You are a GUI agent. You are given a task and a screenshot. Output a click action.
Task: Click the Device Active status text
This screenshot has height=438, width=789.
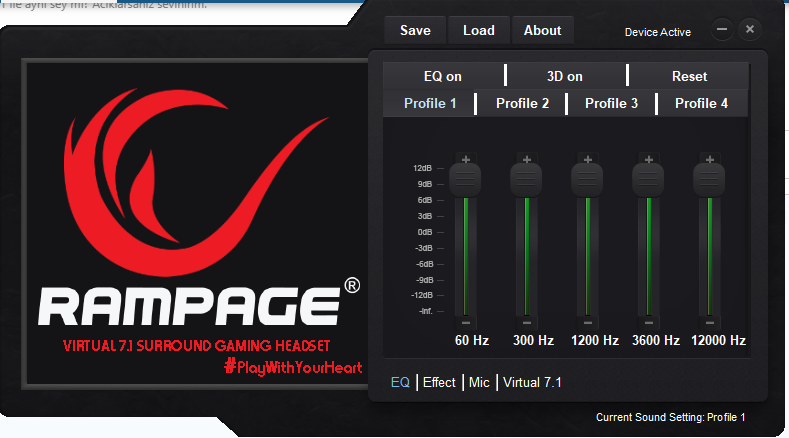pyautogui.click(x=658, y=32)
